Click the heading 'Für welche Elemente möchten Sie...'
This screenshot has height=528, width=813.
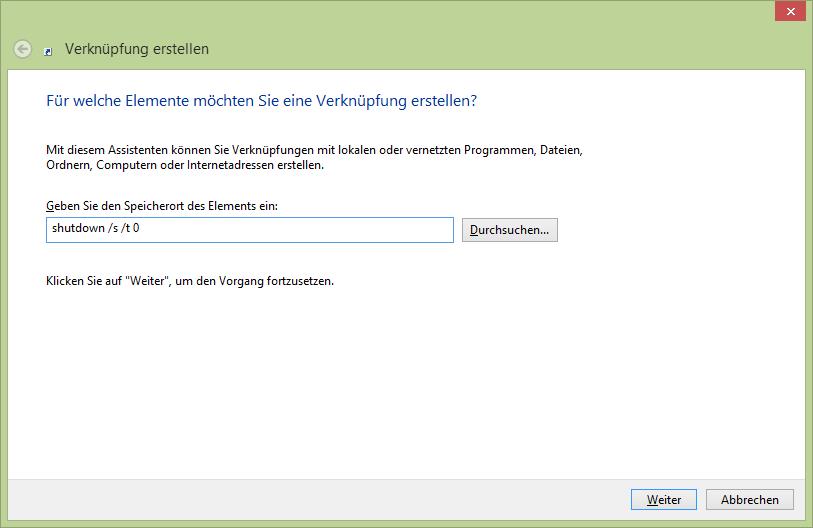(x=261, y=101)
